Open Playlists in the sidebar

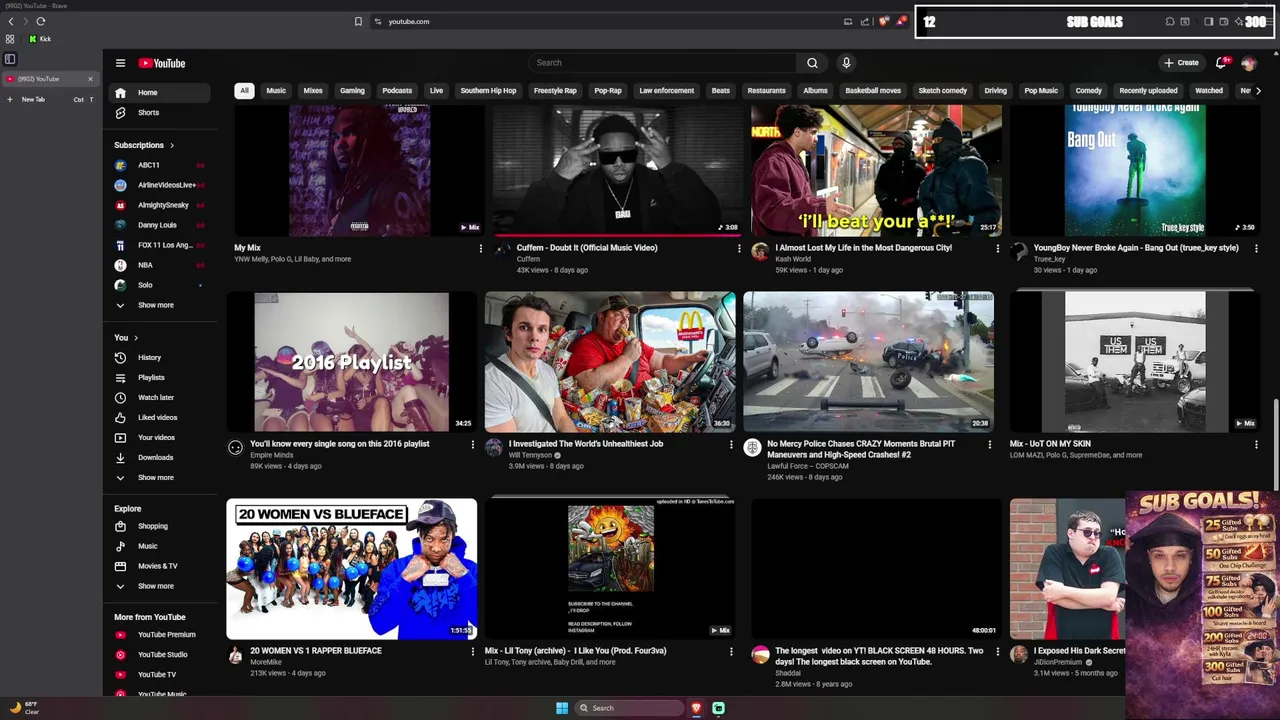pyautogui.click(x=160, y=377)
